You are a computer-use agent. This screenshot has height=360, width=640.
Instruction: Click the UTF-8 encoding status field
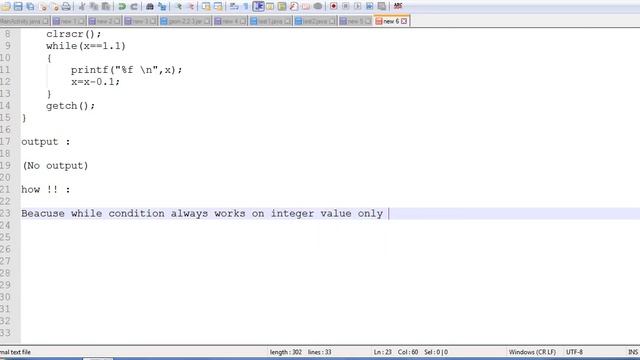coord(574,352)
